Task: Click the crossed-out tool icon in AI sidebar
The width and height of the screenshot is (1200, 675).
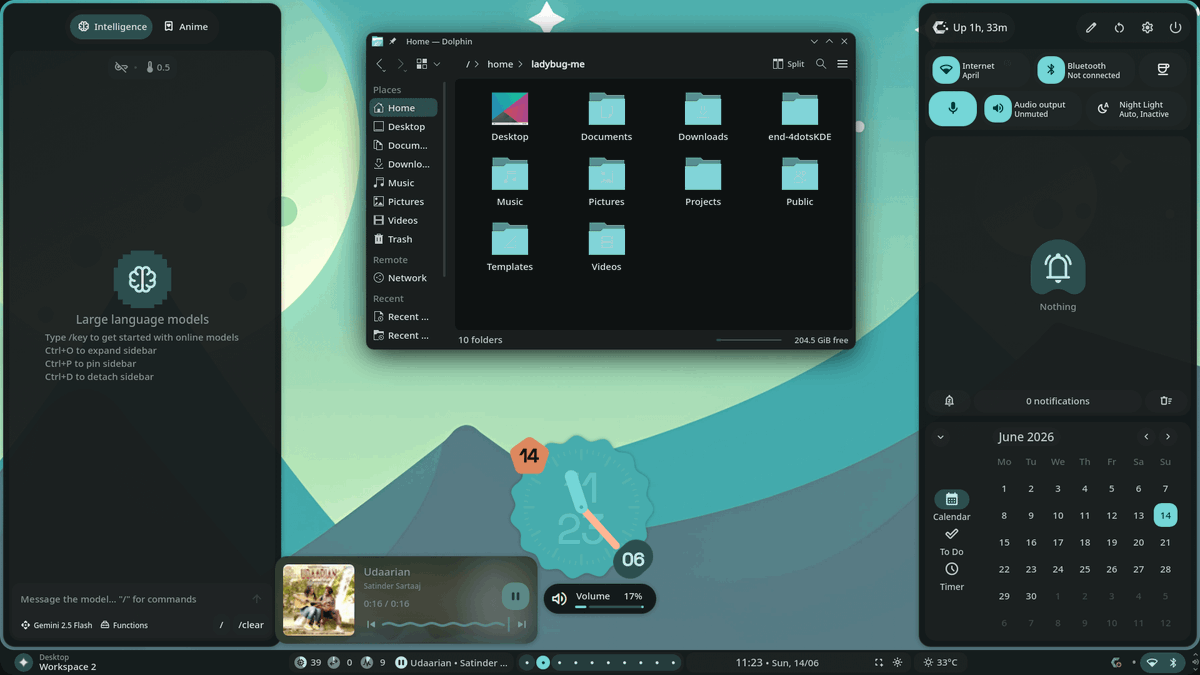Action: (121, 67)
